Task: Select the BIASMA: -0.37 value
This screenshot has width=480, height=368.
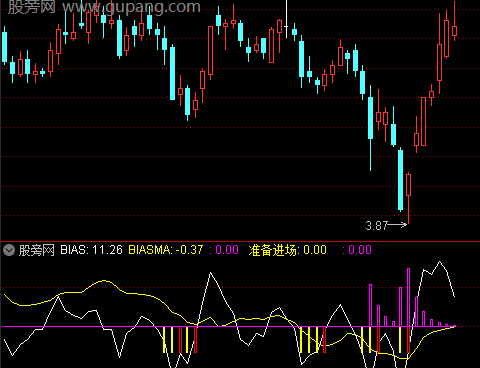Action: tap(166, 250)
